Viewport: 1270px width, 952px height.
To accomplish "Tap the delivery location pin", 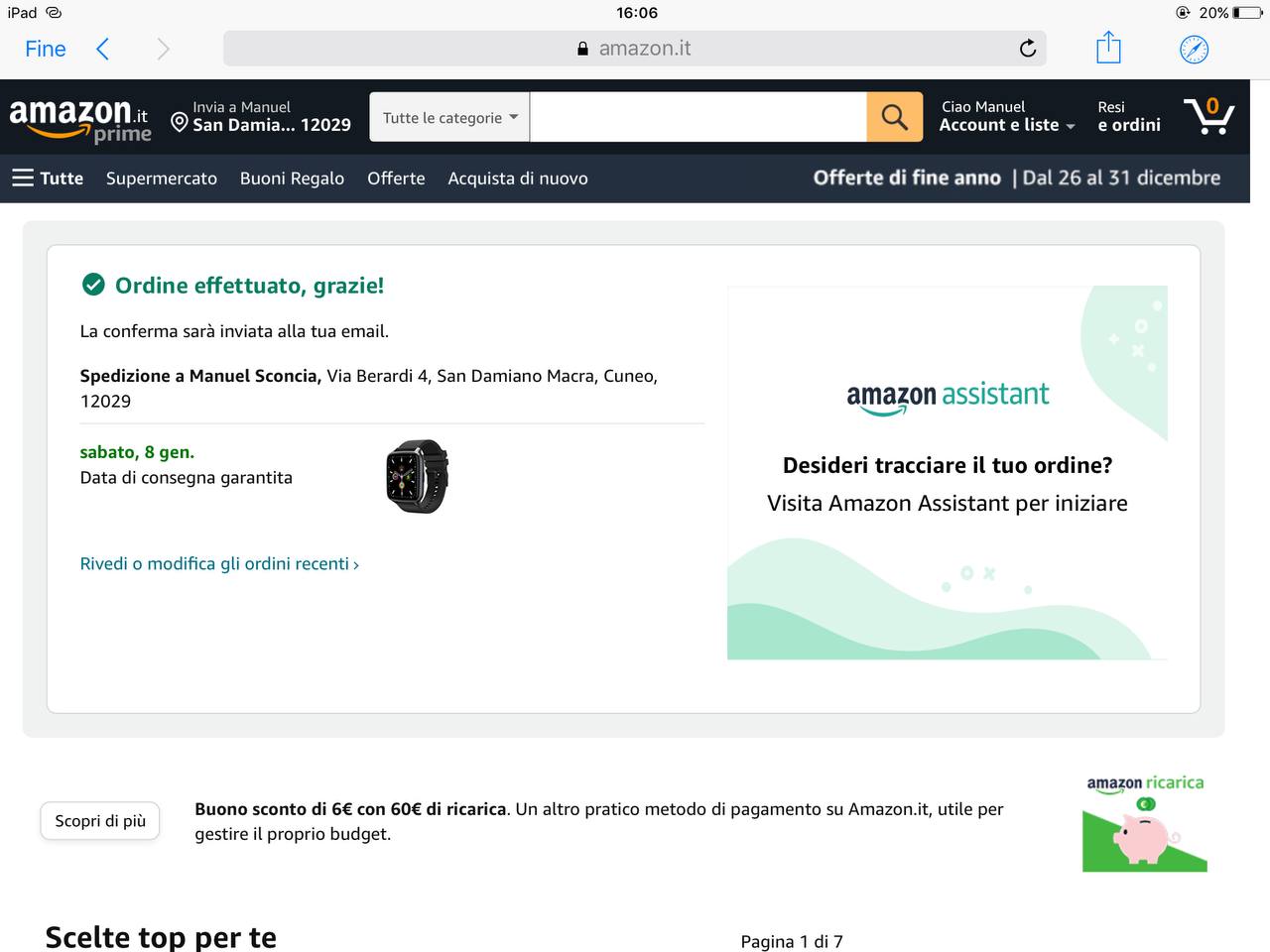I will [180, 123].
